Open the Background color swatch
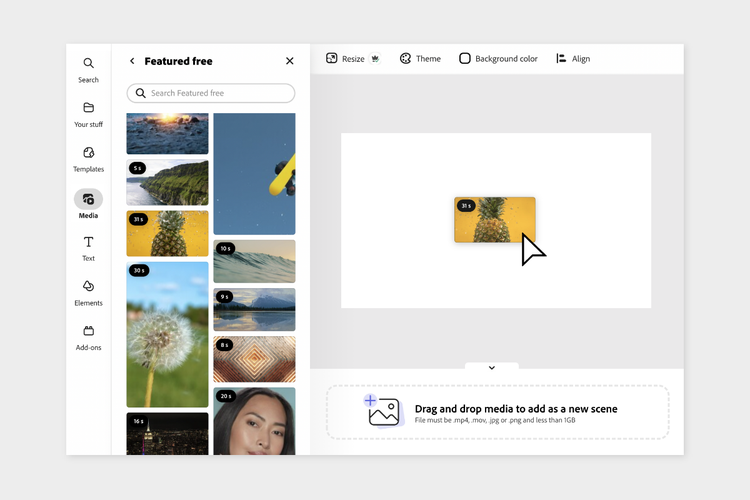 tap(498, 58)
